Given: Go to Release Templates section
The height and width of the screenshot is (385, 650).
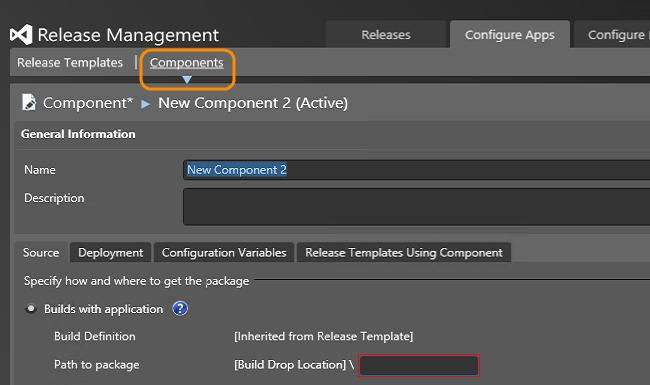Looking at the screenshot, I should (70, 63).
